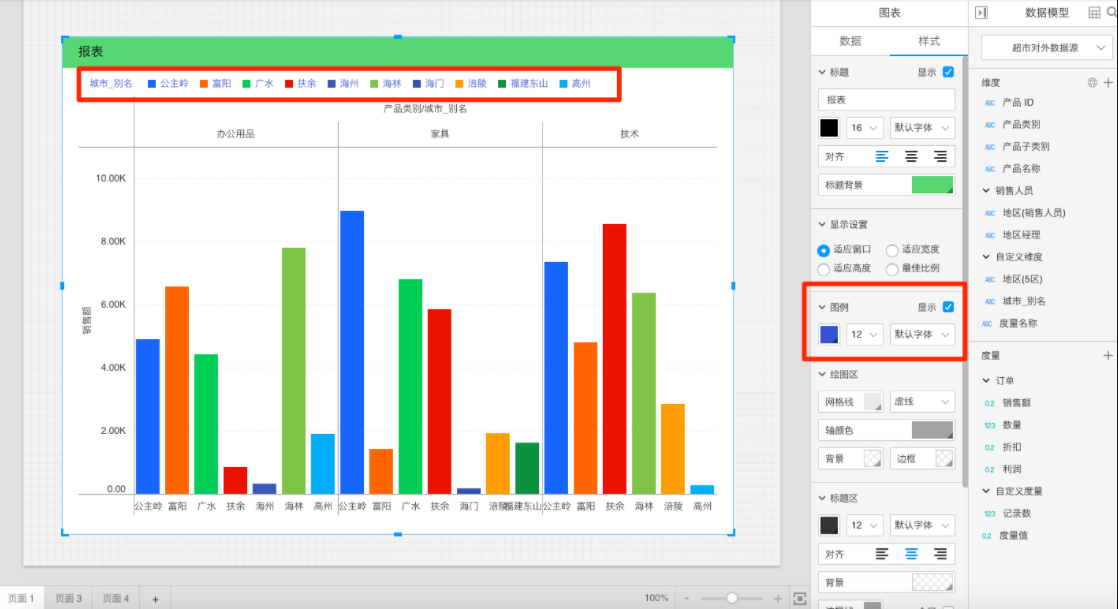Toggle the 图例 显示 checkbox

[x=948, y=307]
